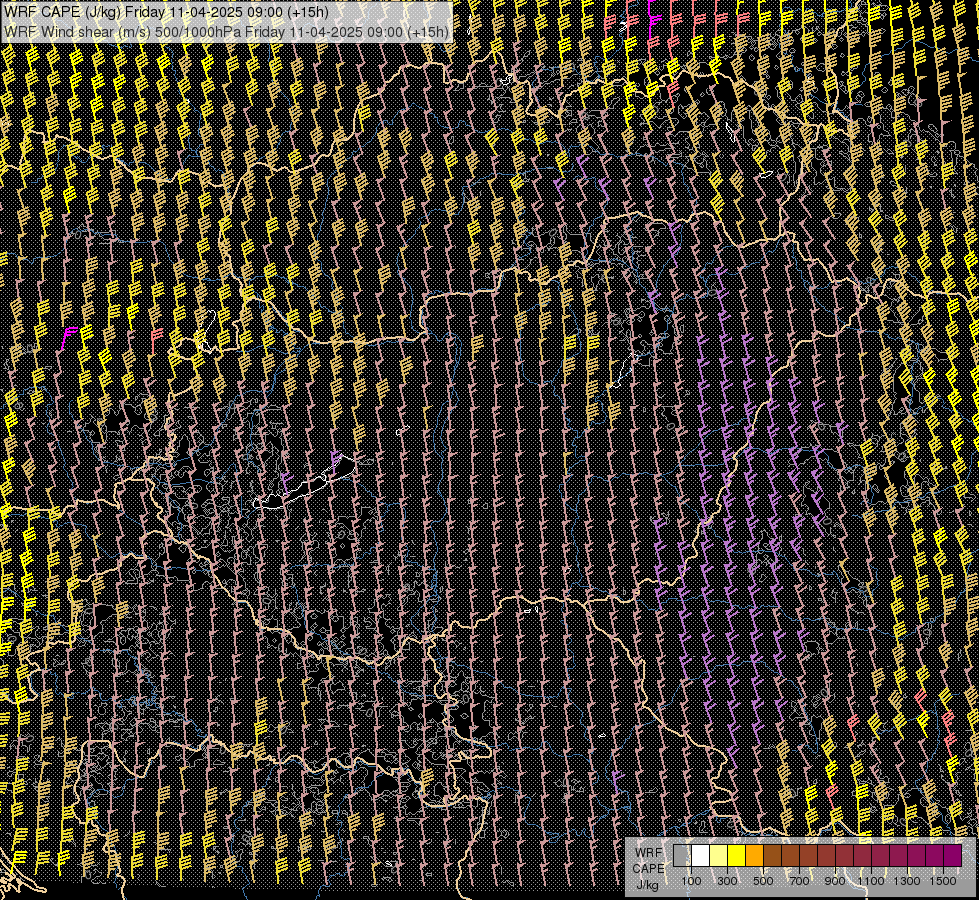Select the orange legend color swatch
This screenshot has height=900, width=979.
pyautogui.click(x=755, y=855)
